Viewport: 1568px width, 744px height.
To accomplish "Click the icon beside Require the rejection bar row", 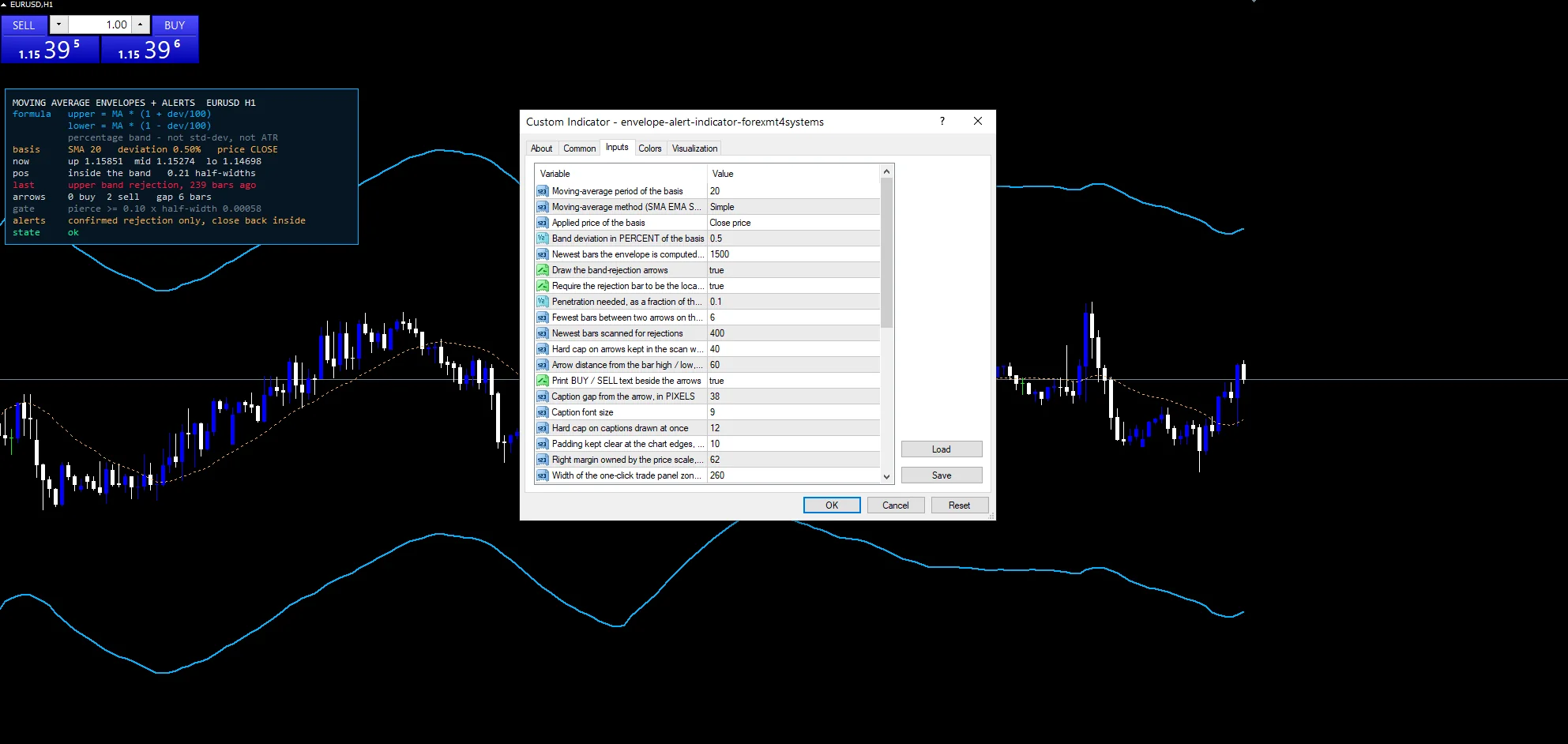I will 542,286.
